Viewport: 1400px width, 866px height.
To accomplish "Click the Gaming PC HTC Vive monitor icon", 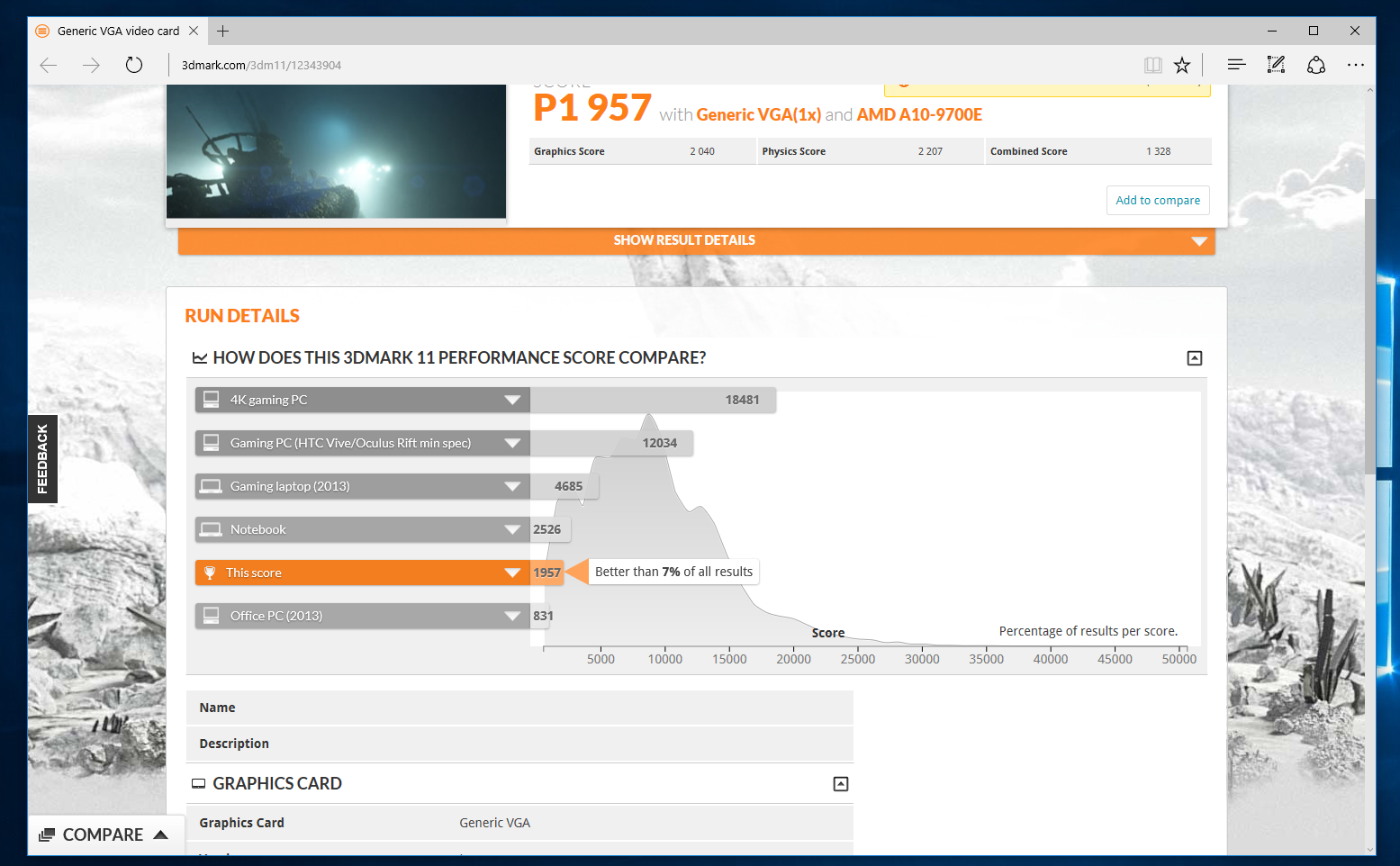I will point(212,442).
